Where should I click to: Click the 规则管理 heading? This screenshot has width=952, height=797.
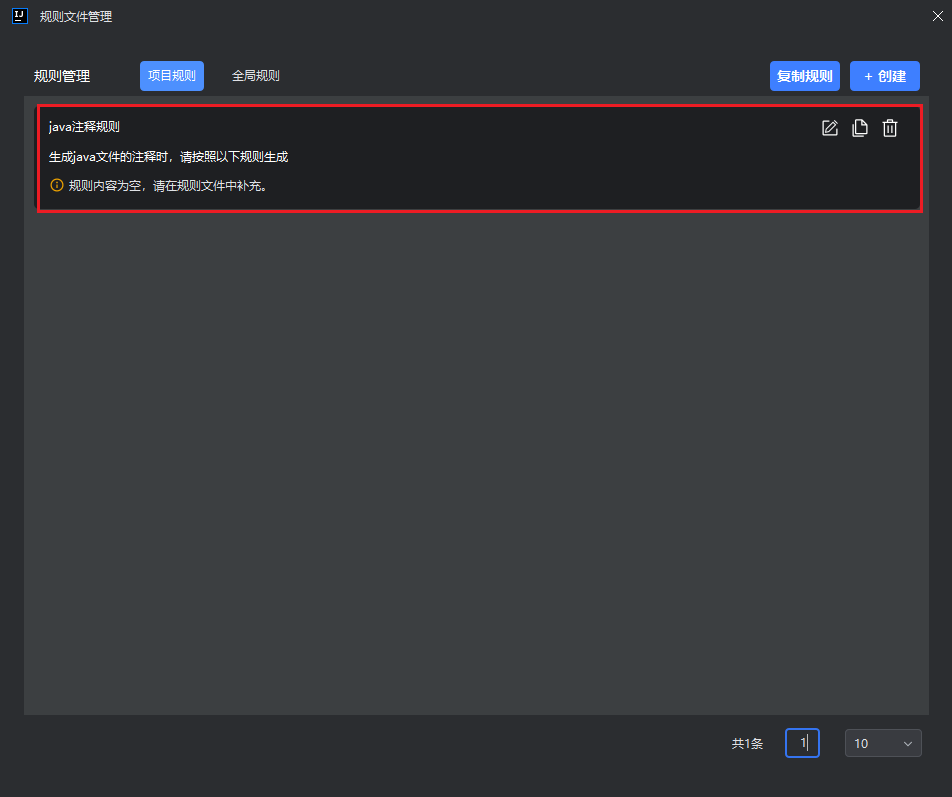coord(62,76)
